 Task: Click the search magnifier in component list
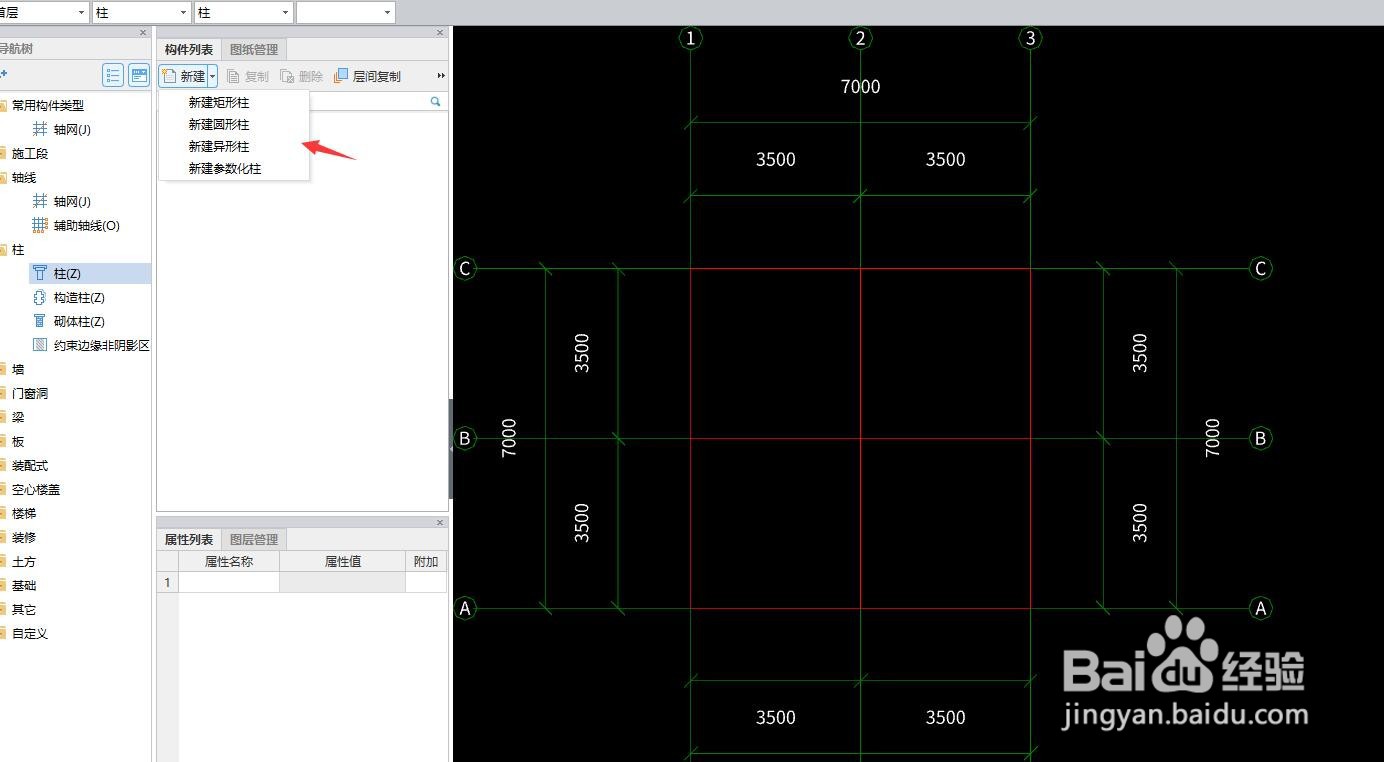[x=436, y=101]
